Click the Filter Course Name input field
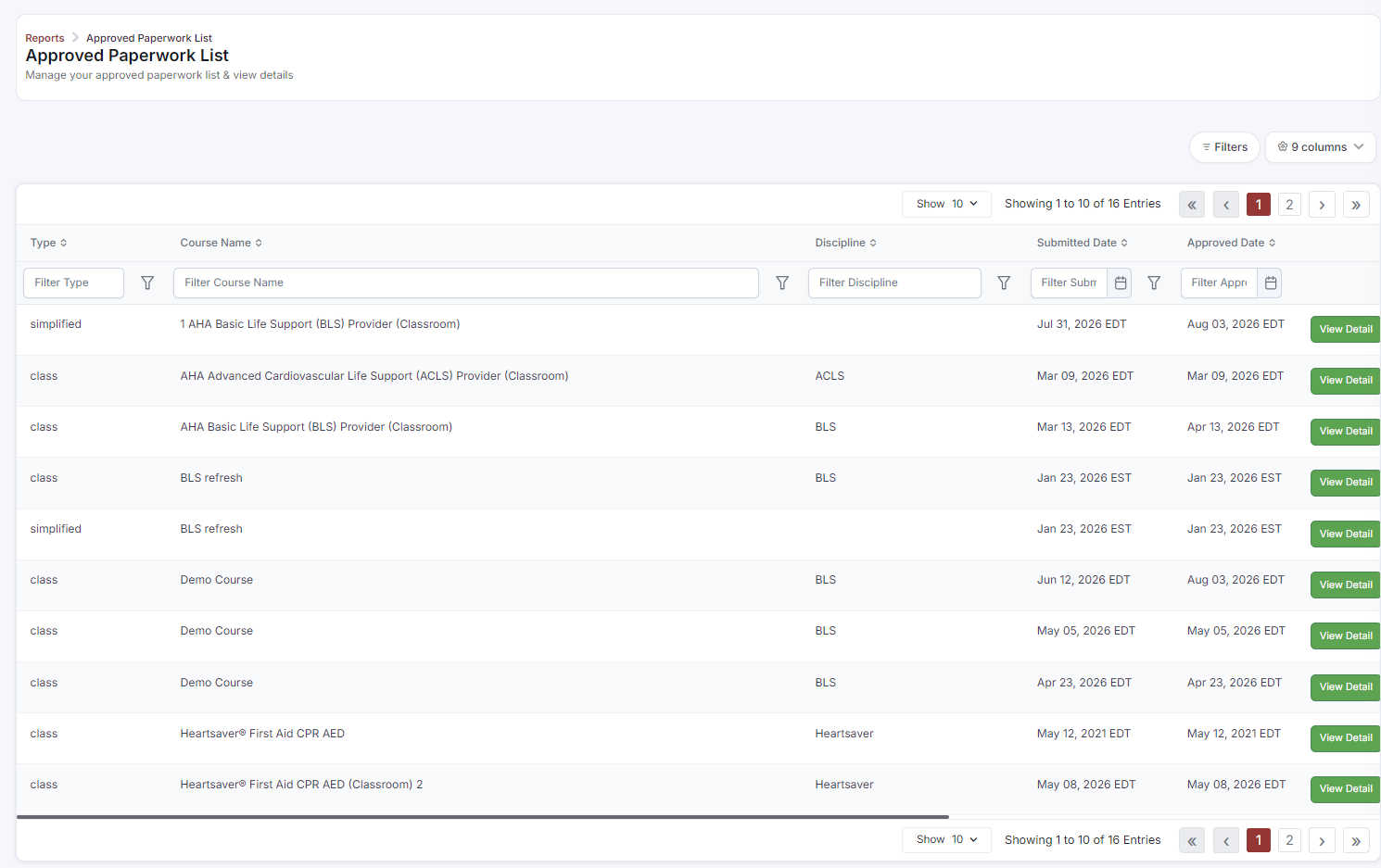 click(x=466, y=283)
